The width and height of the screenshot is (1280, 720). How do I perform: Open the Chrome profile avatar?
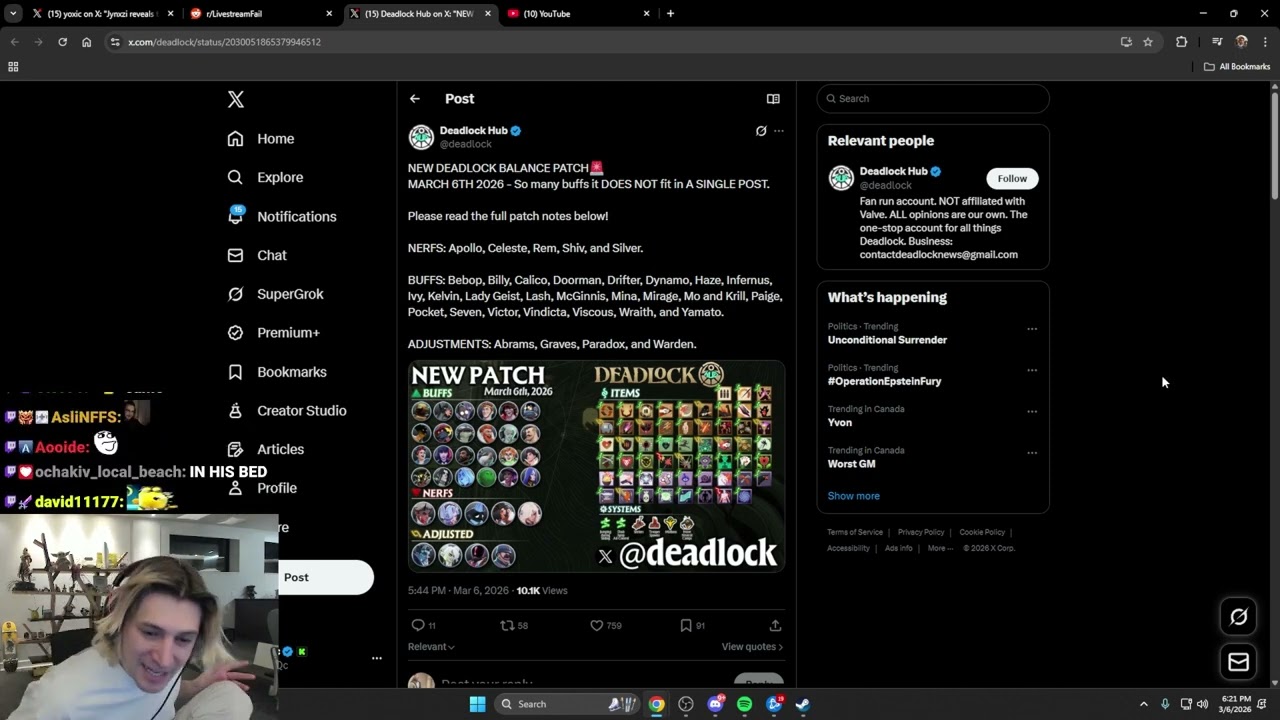[1241, 42]
